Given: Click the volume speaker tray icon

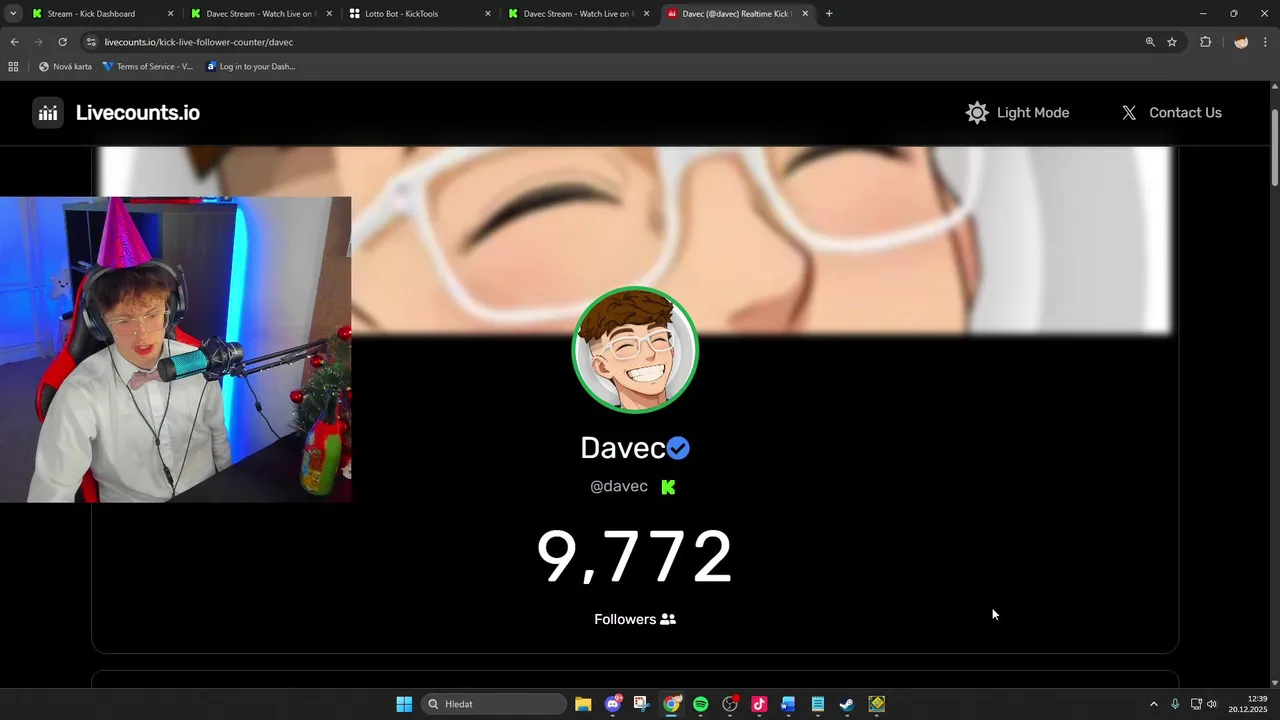Looking at the screenshot, I should [x=1212, y=704].
